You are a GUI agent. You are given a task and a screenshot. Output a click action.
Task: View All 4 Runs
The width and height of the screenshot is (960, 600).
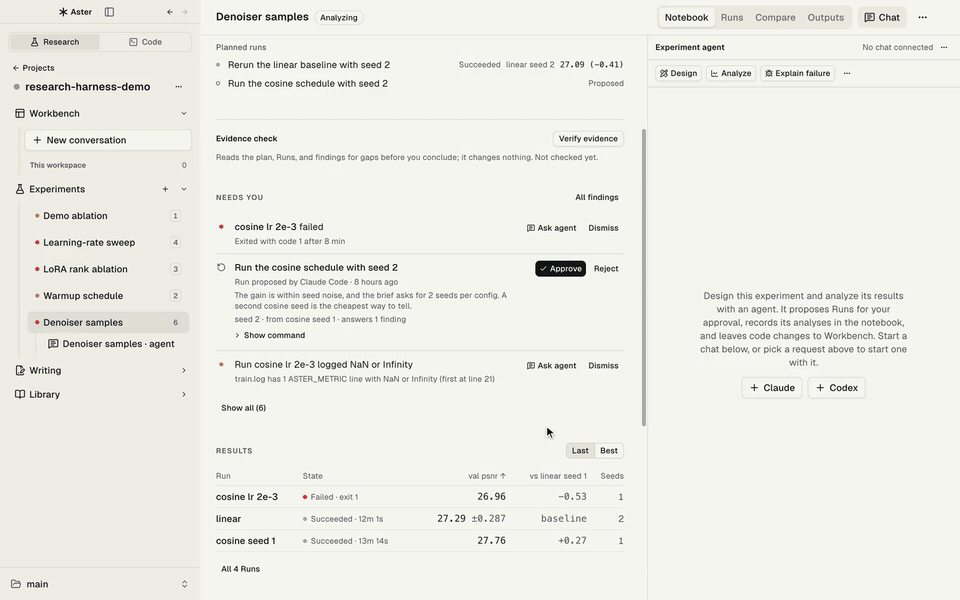(240, 569)
